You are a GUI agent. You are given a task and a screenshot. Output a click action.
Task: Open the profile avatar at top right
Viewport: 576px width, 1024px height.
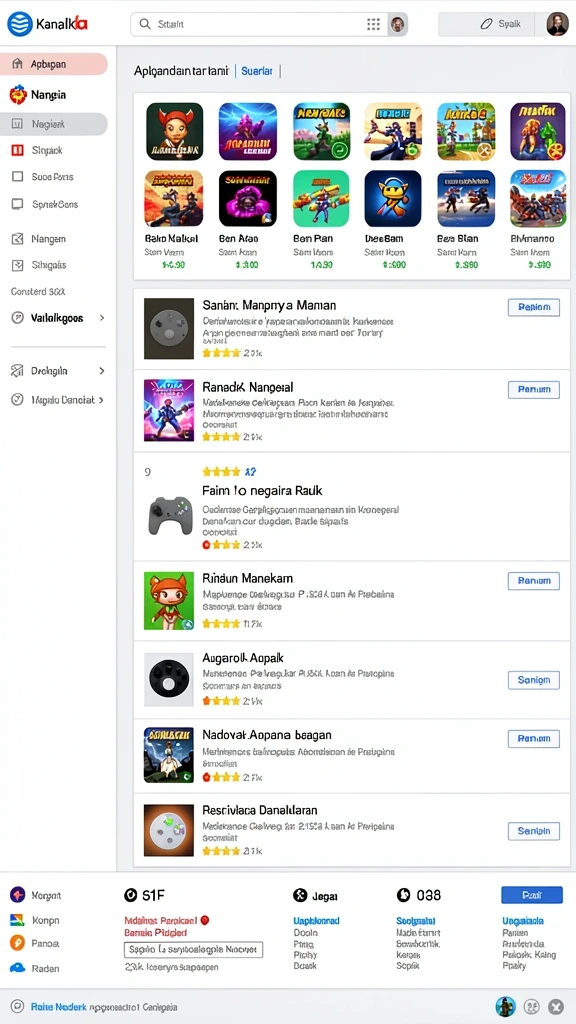557,24
